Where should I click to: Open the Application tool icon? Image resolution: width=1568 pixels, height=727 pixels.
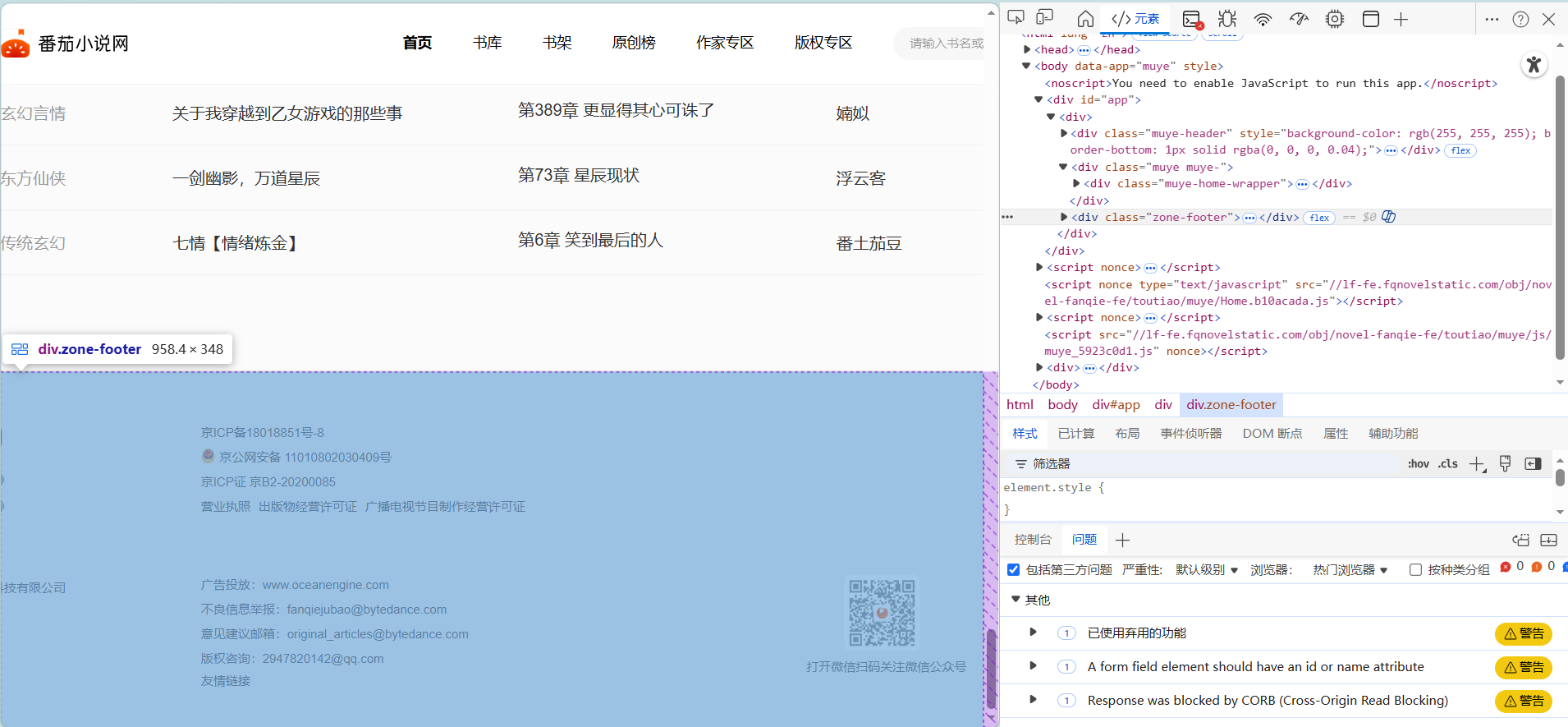click(x=1371, y=19)
